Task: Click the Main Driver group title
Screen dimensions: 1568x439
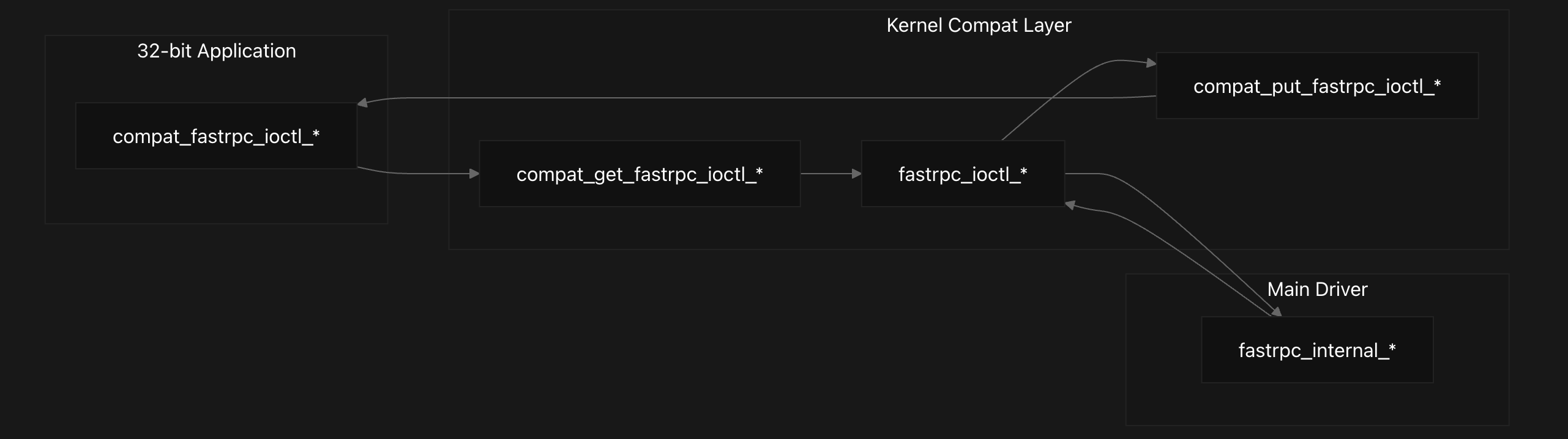Action: 1317,289
